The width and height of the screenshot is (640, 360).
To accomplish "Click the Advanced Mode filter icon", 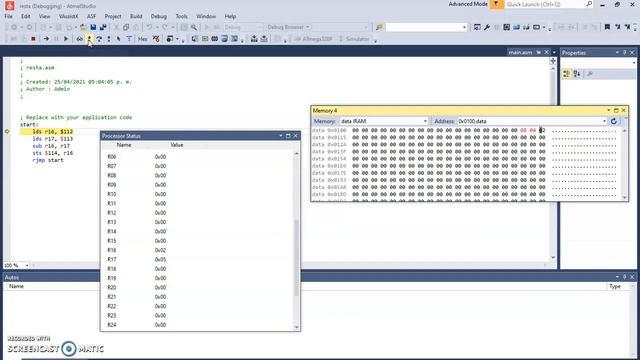I will pyautogui.click(x=496, y=4).
